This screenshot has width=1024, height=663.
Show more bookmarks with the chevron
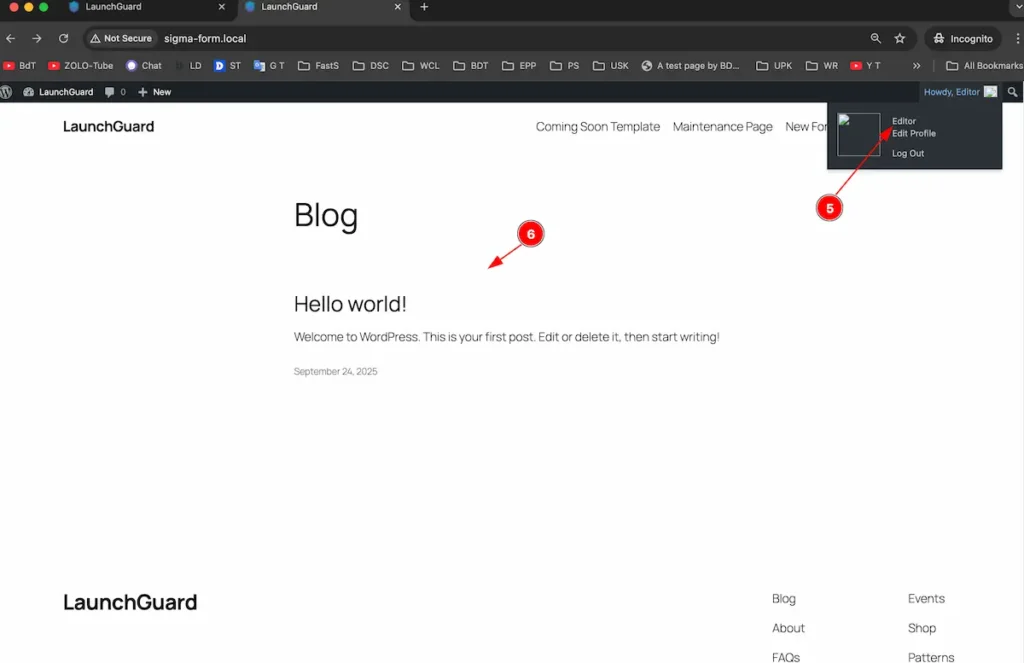pos(916,65)
